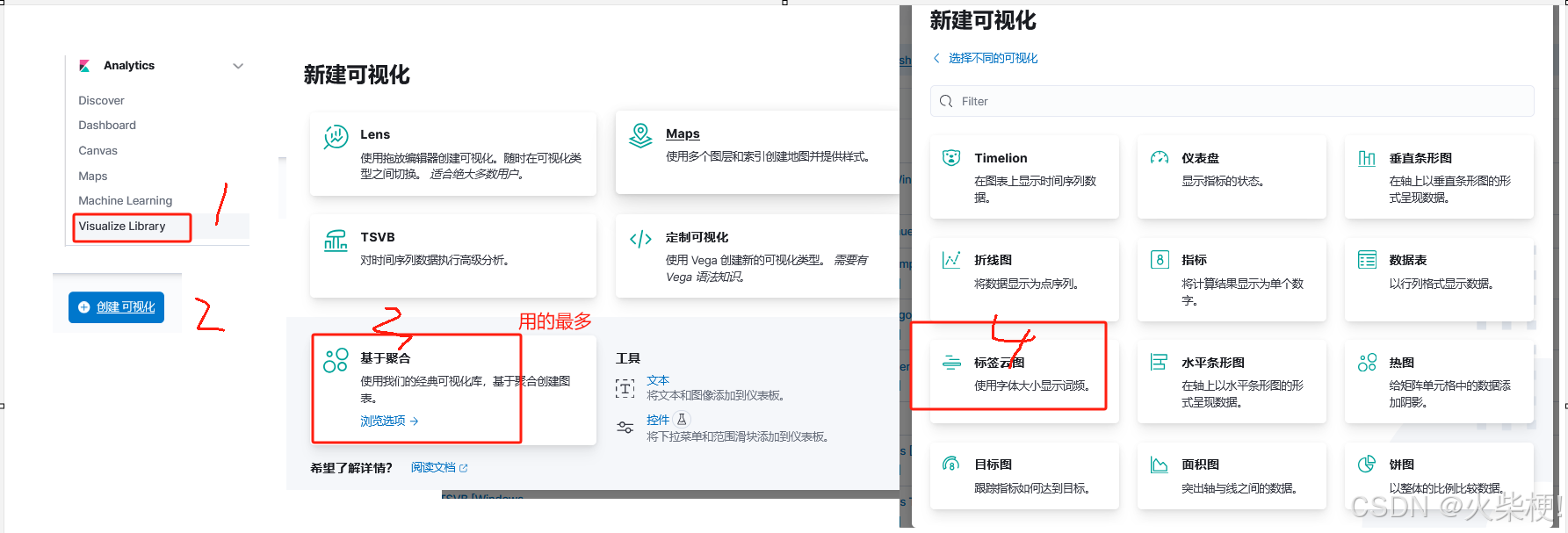
Task: Click the 面积图 area chart icon
Action: point(1160,465)
